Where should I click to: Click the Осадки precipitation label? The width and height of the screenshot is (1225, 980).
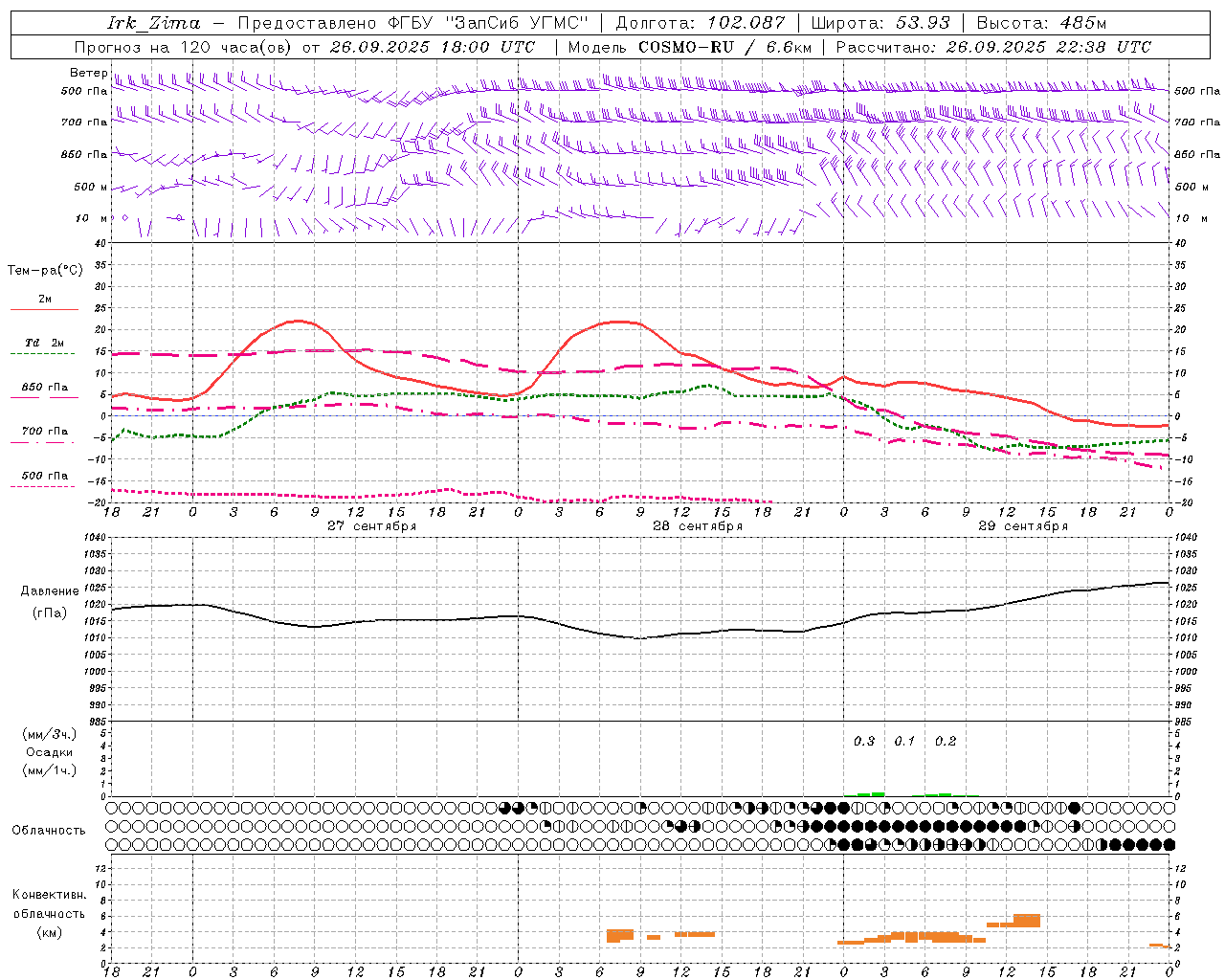[50, 752]
